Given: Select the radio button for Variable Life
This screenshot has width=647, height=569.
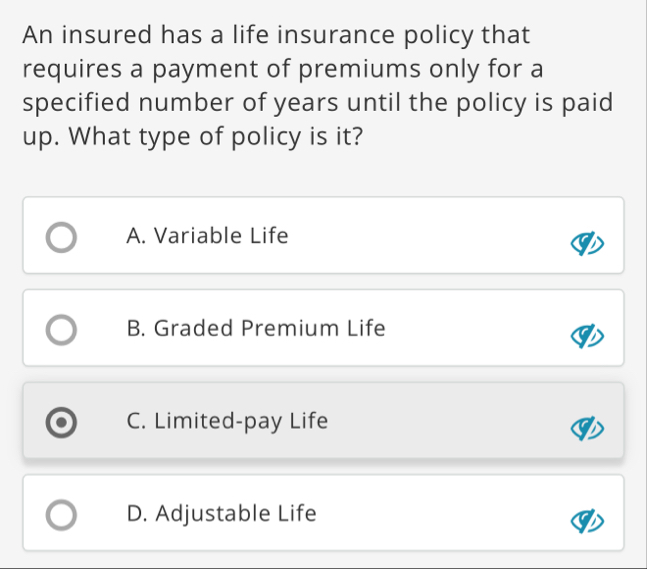Looking at the screenshot, I should coord(62,240).
